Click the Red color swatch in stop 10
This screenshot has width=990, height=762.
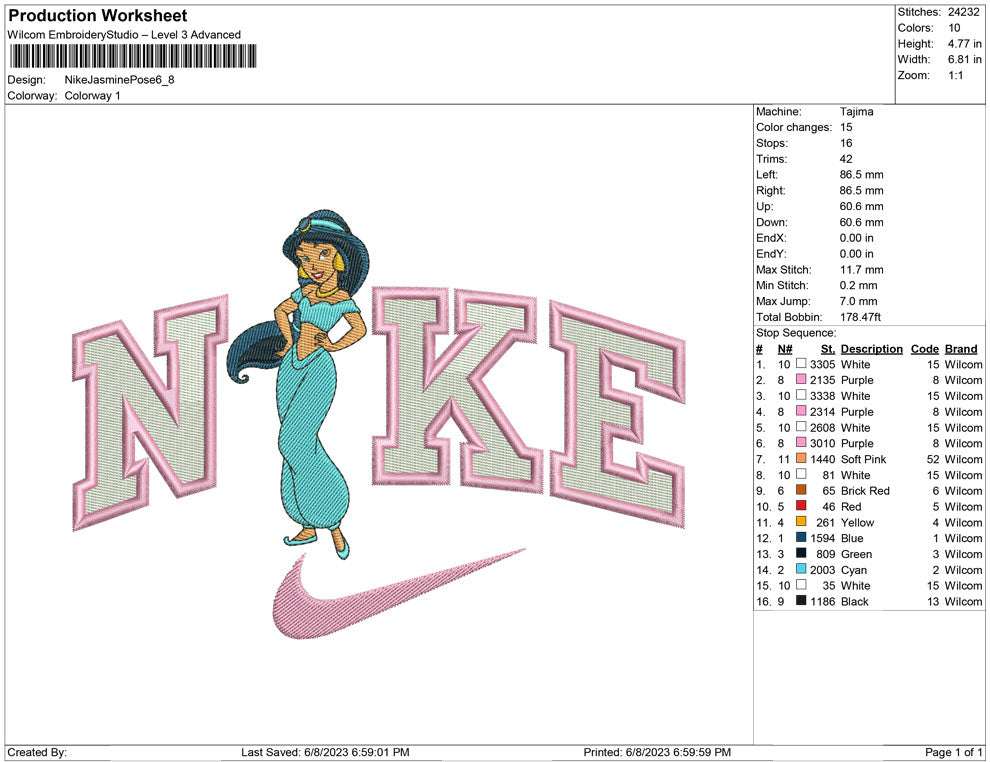pyautogui.click(x=801, y=506)
